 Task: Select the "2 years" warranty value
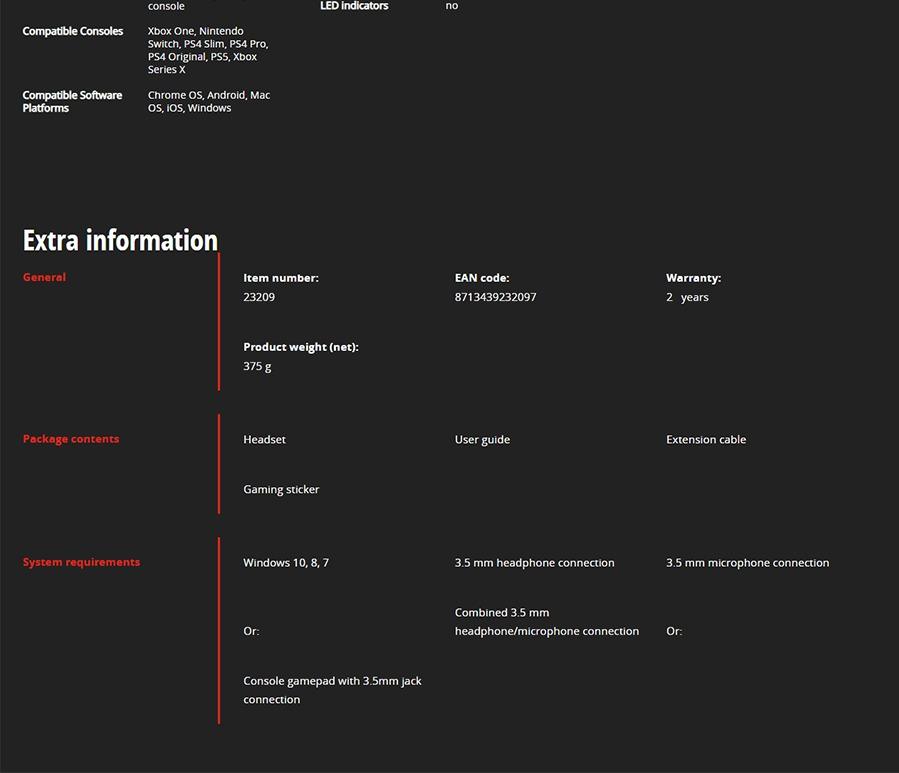tap(687, 297)
